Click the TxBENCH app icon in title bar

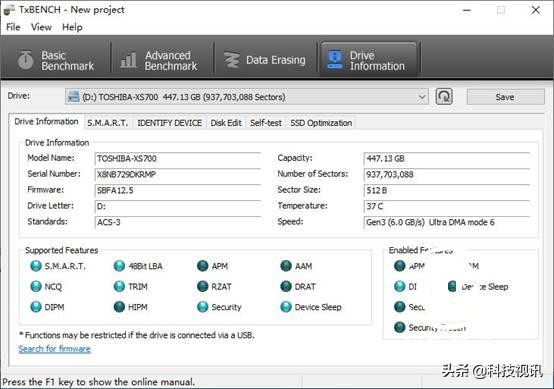coord(8,10)
